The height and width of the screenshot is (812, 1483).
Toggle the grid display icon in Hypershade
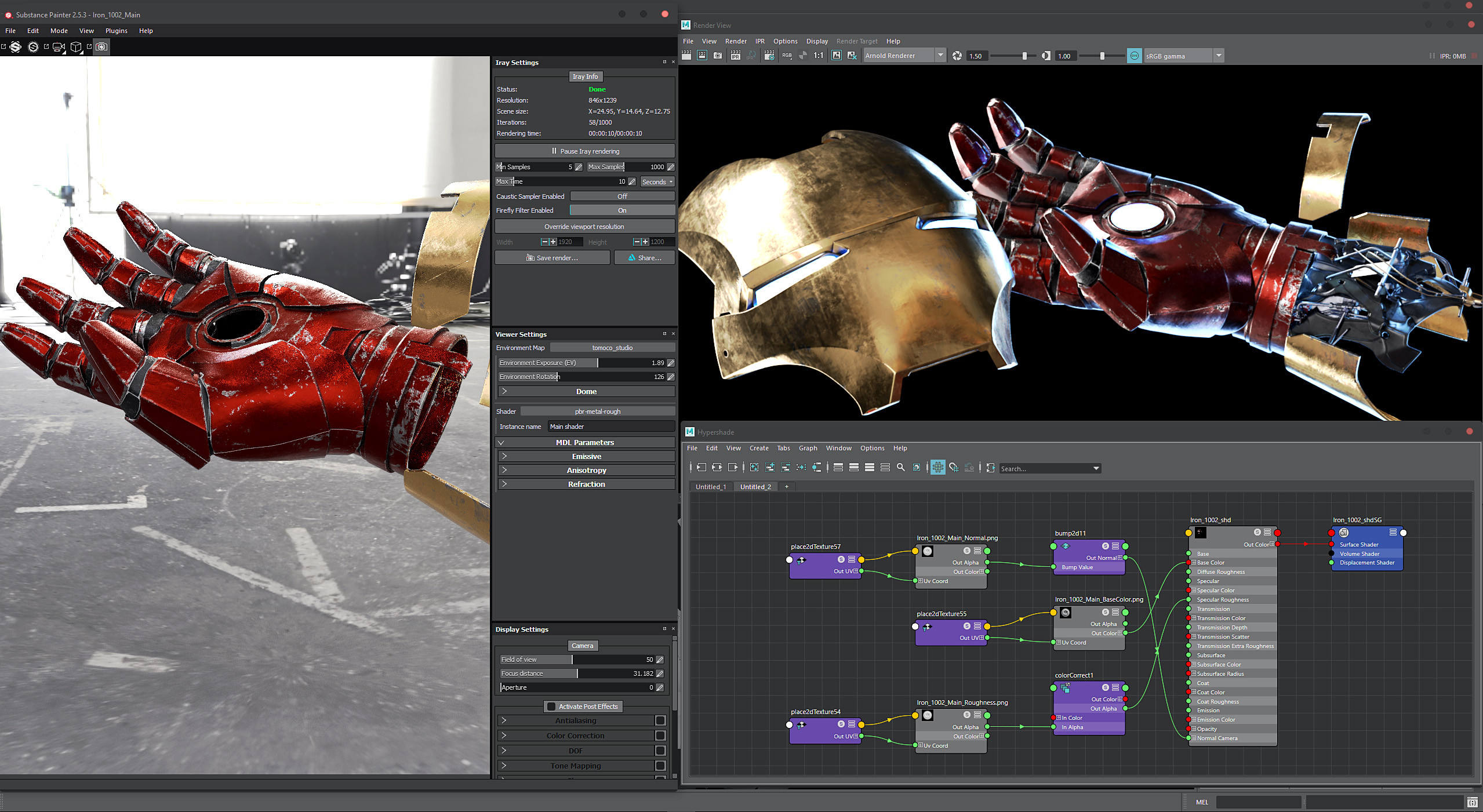937,467
